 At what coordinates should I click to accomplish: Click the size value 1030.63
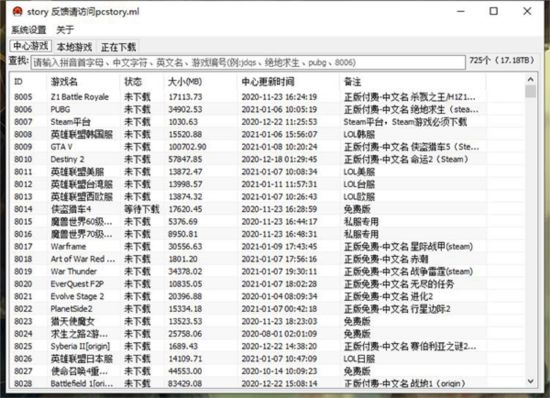coord(183,122)
